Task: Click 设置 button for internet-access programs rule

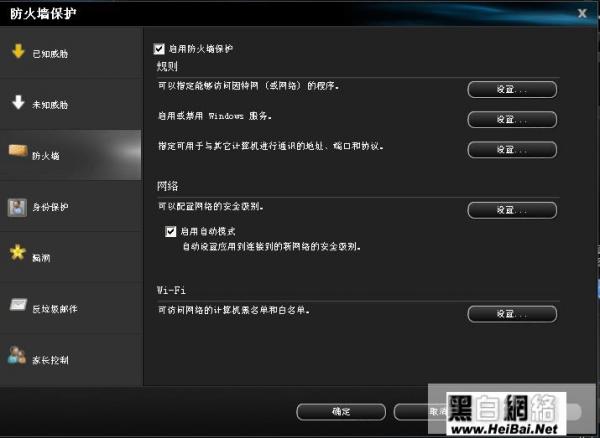Action: [x=512, y=90]
